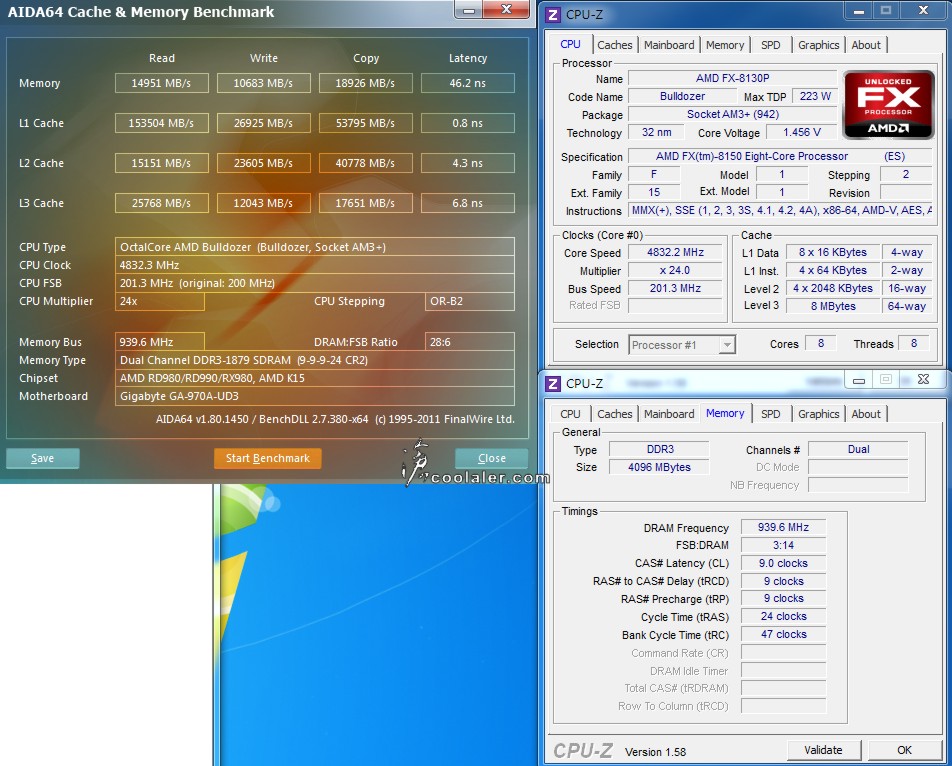Viewport: 952px width, 766px height.
Task: Select Memory tab in lower CPU-Z window
Action: (x=725, y=413)
